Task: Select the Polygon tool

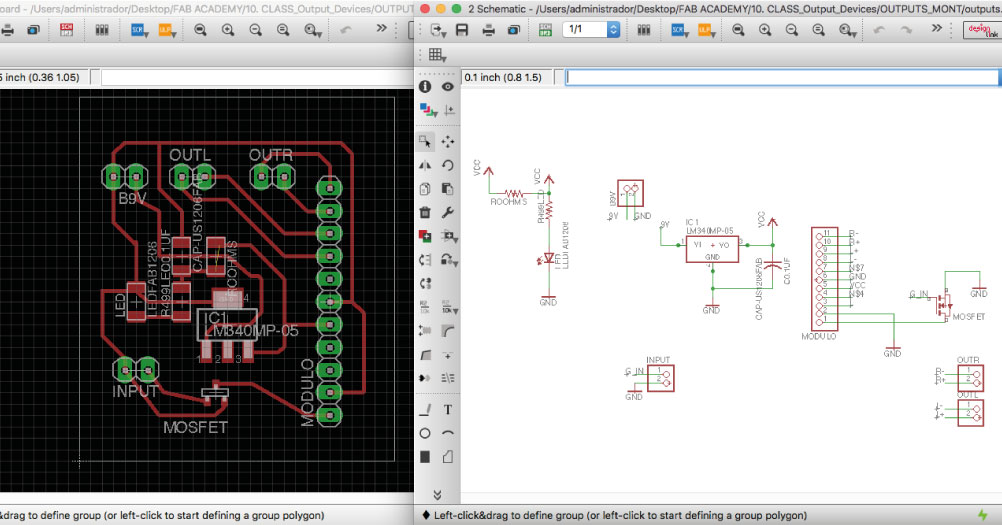Action: pos(448,457)
